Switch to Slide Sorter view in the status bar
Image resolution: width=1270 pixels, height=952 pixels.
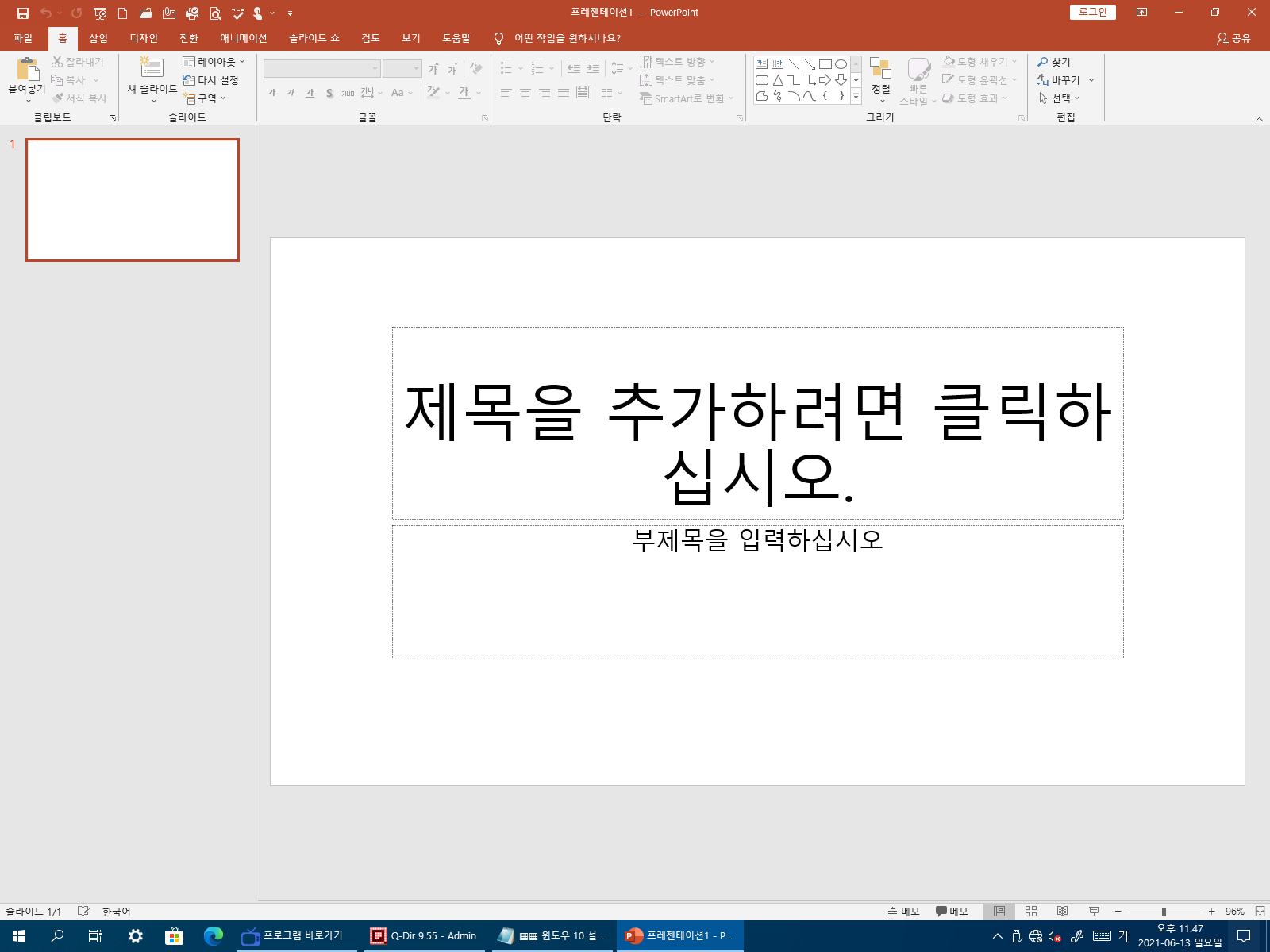(1031, 912)
